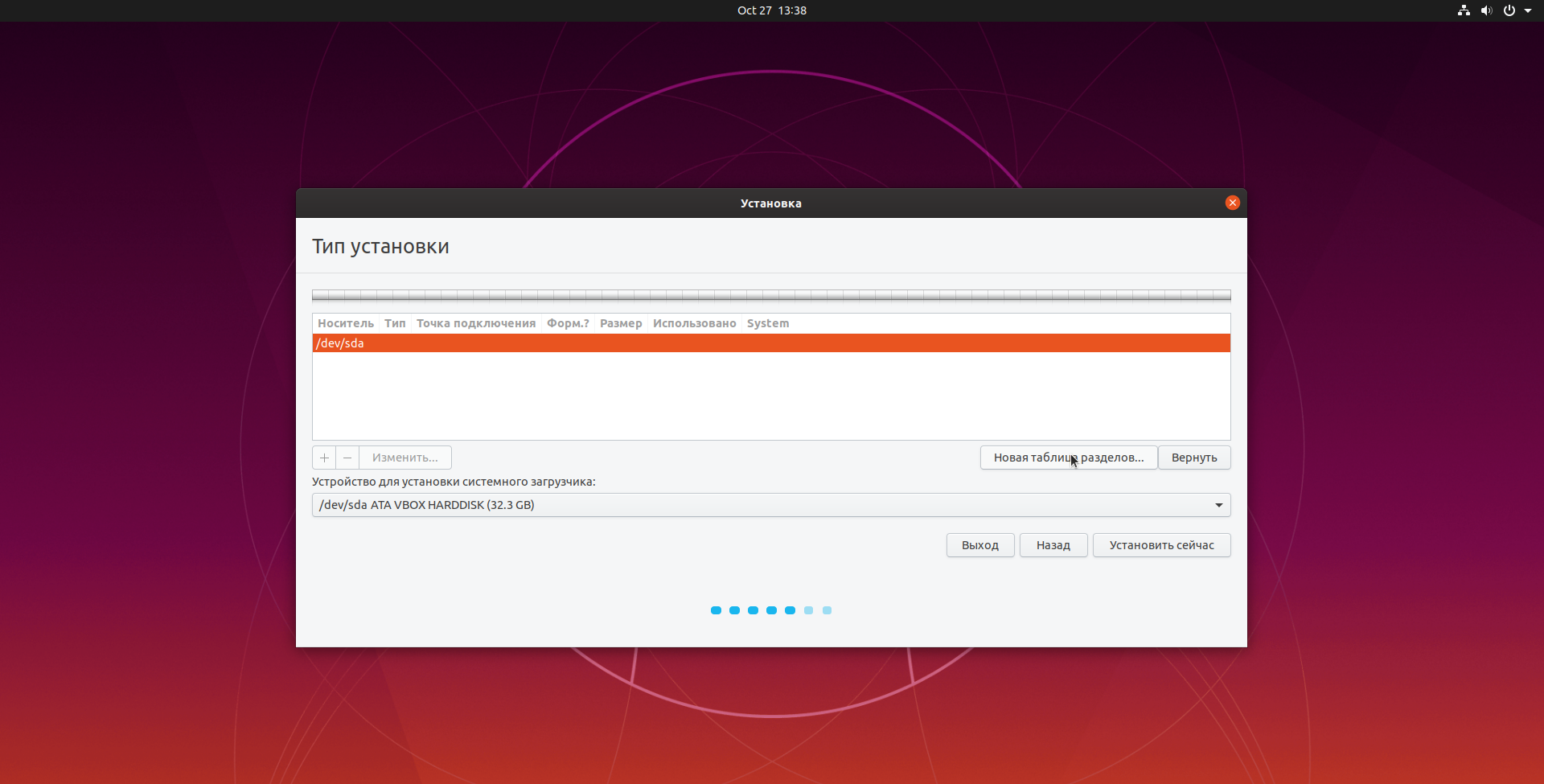
Task: Click the Носитель column header
Action: pos(346,323)
